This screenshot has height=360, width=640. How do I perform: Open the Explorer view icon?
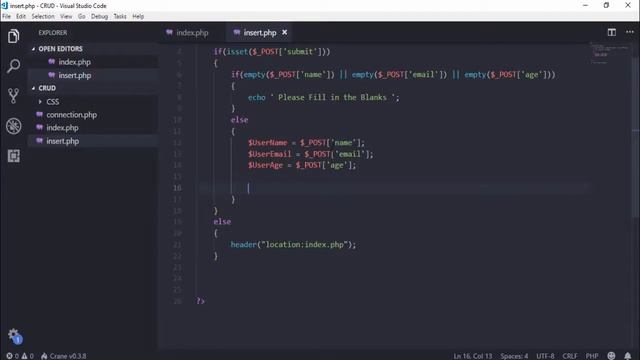(13, 36)
